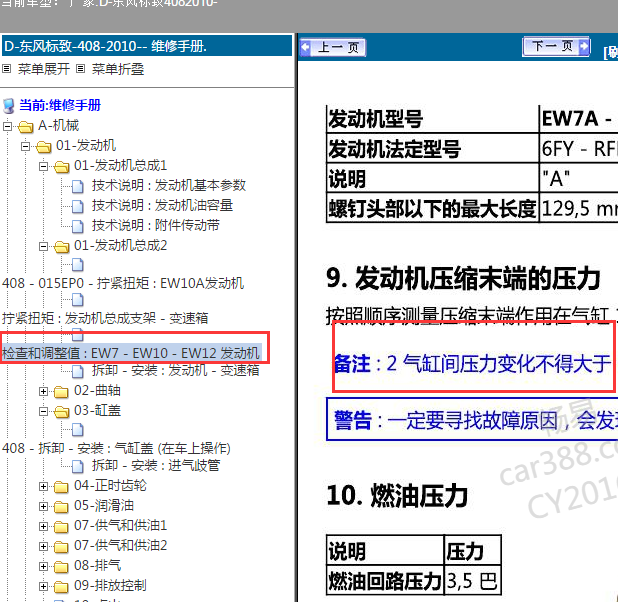Click heading 10. 燃油压力

397,496
